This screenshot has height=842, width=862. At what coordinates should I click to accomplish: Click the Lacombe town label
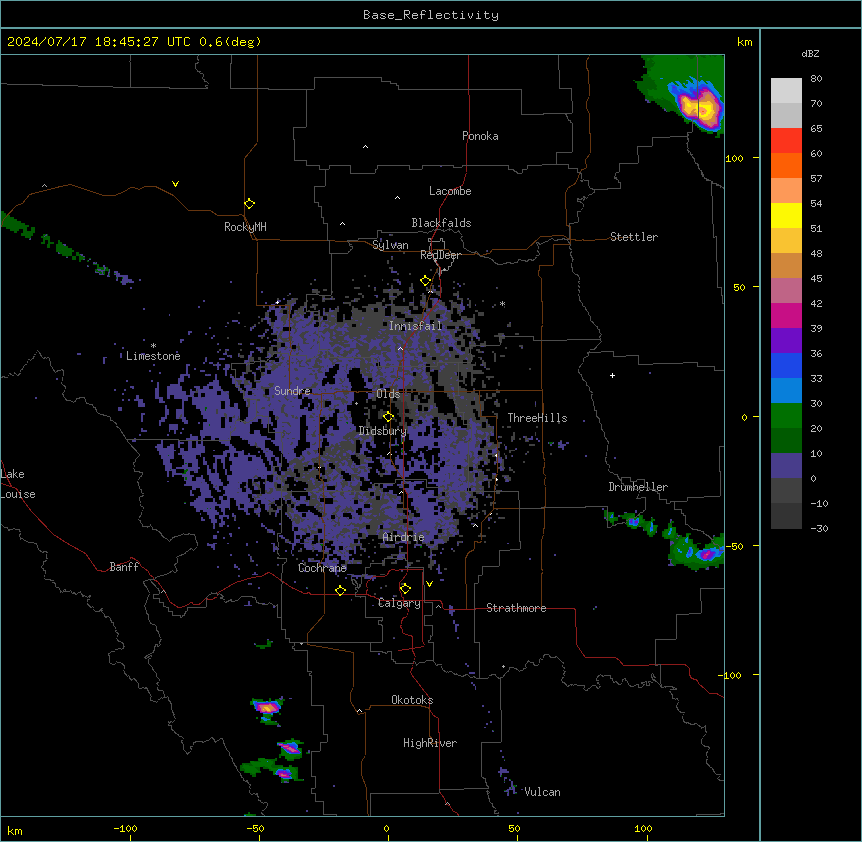[x=450, y=191]
